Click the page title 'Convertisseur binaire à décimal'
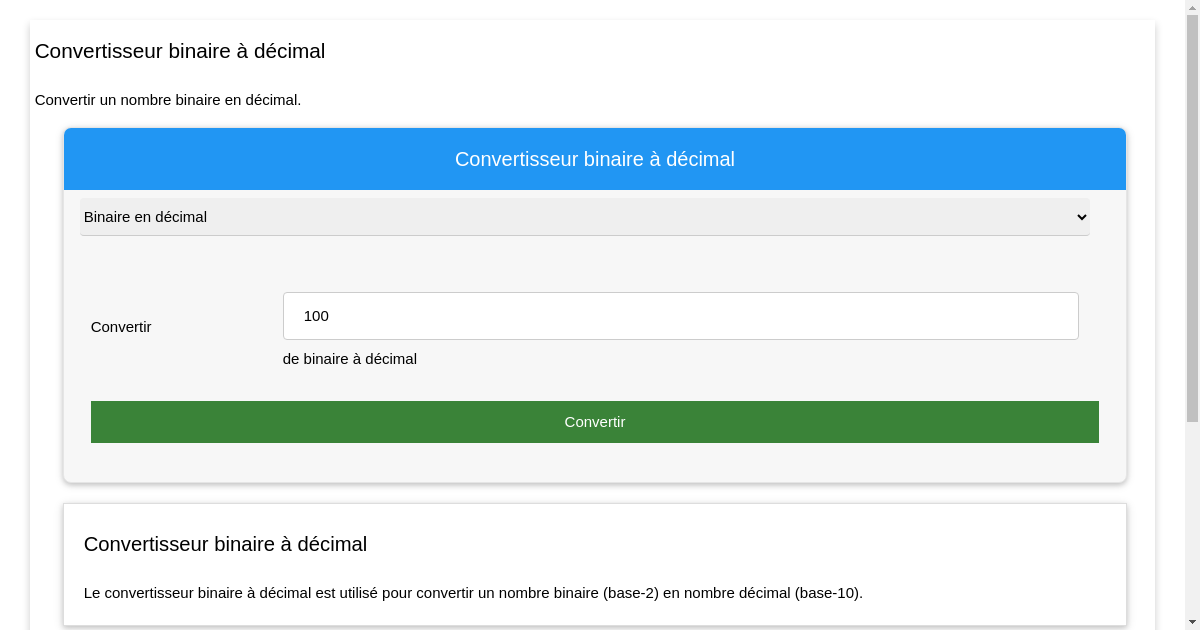1200x630 pixels. pos(180,51)
